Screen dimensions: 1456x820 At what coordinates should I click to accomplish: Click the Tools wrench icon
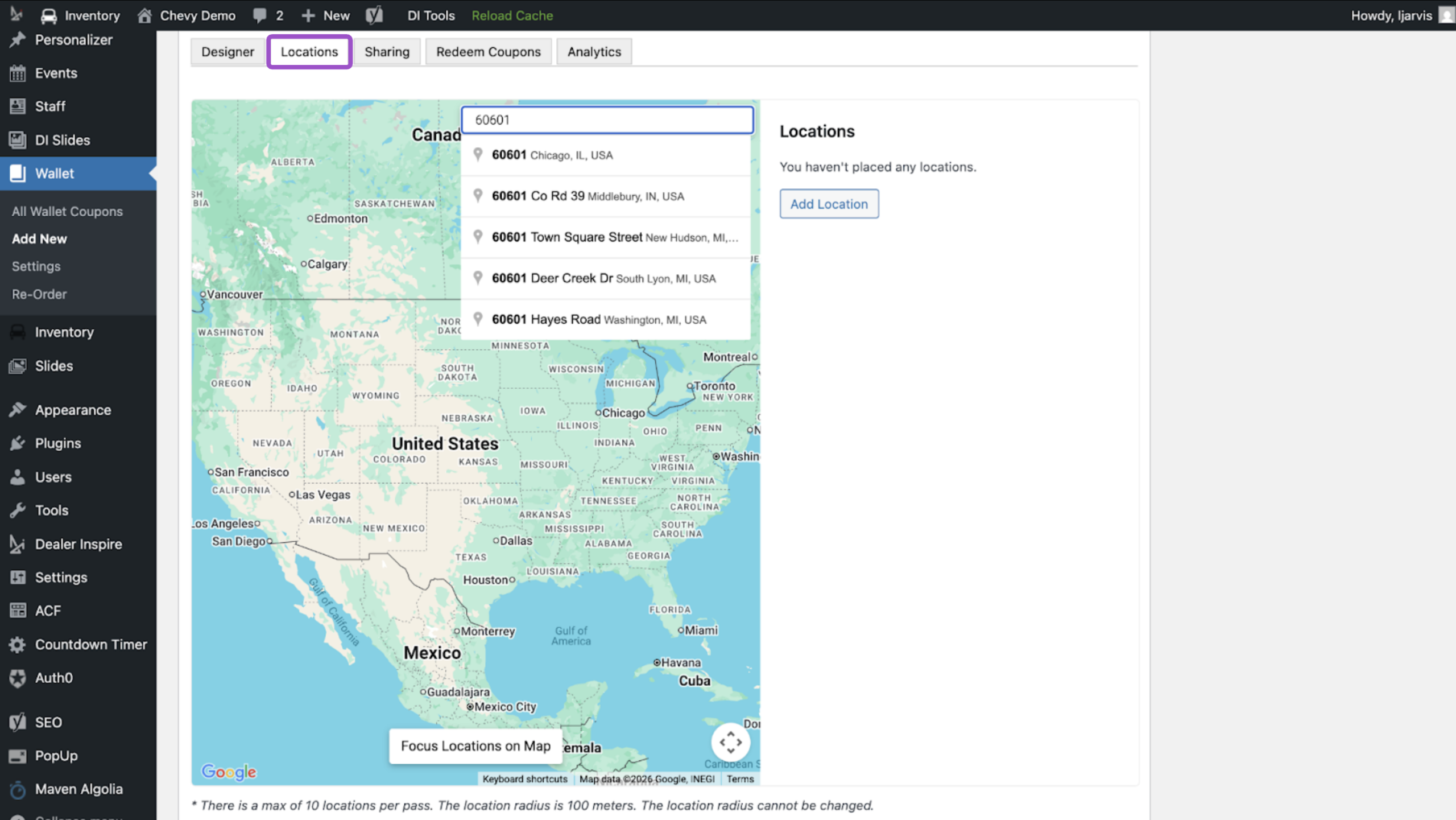point(18,510)
